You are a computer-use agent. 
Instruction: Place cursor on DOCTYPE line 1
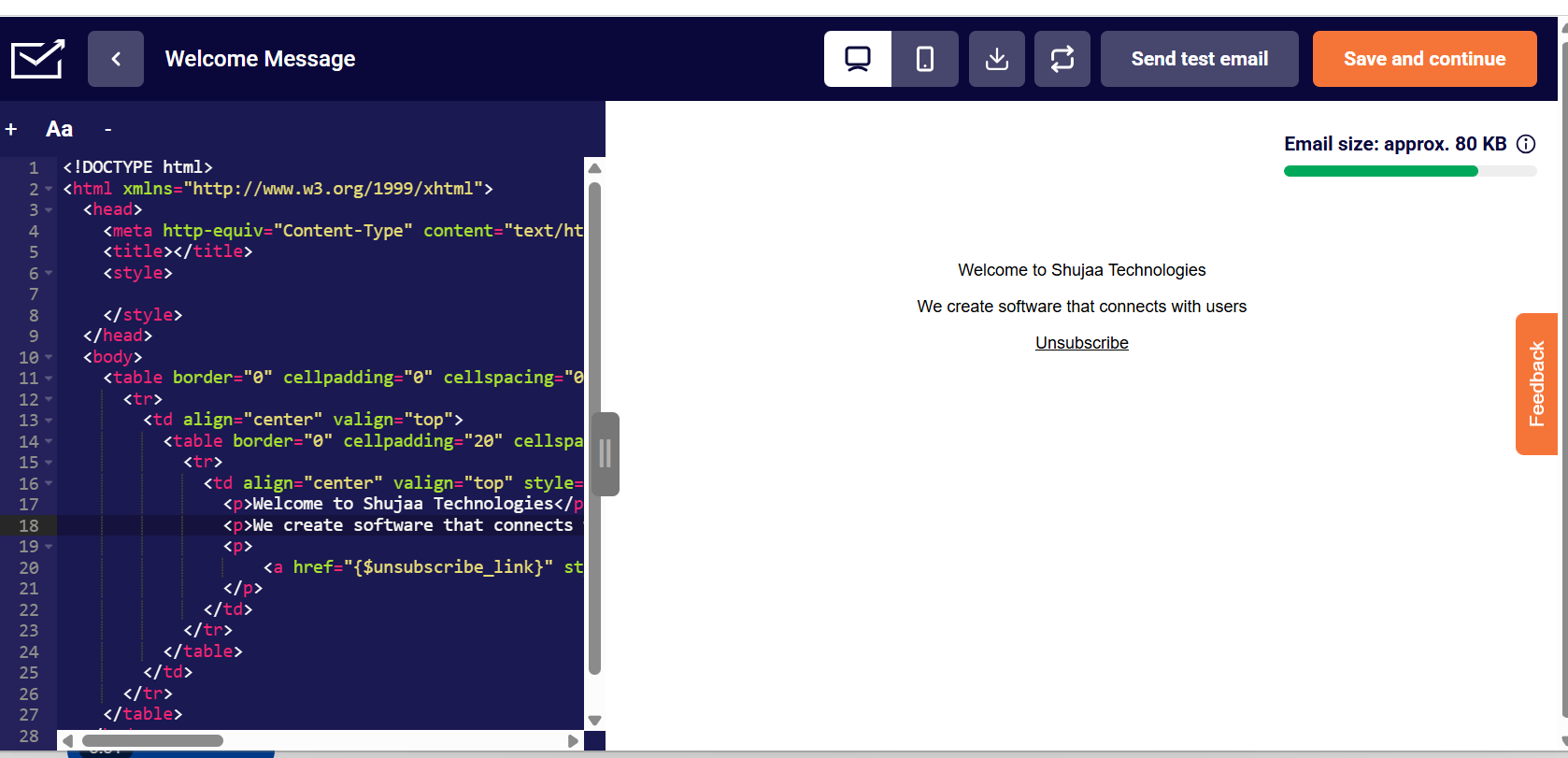138,167
